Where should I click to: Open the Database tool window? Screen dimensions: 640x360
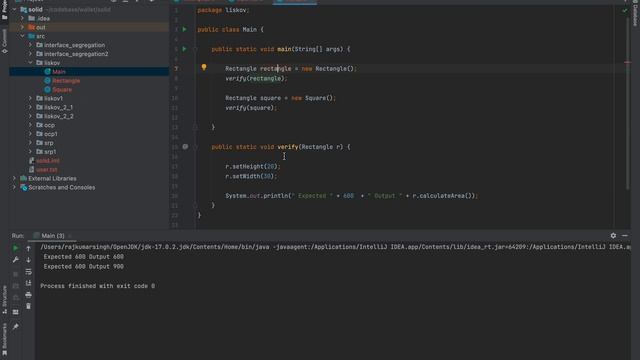point(635,14)
